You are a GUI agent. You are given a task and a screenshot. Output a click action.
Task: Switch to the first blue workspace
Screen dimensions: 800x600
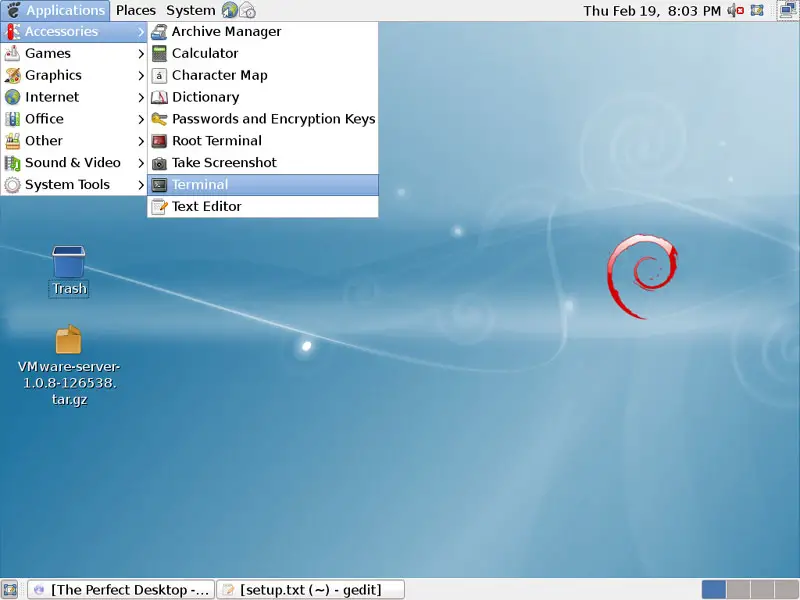pos(714,590)
